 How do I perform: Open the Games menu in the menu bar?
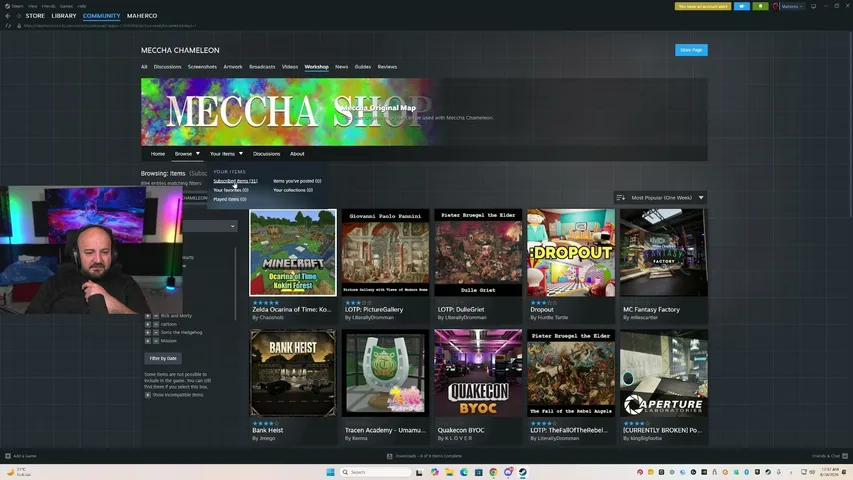[x=66, y=6]
